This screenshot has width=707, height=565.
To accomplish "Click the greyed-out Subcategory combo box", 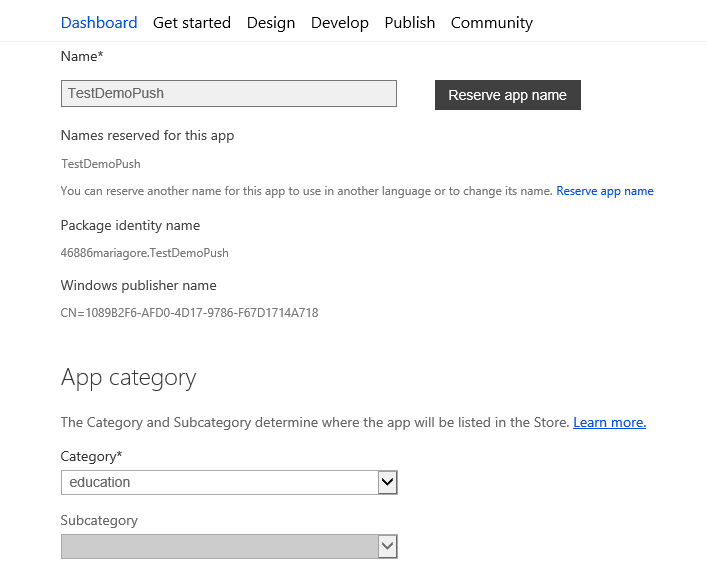I will [x=219, y=546].
